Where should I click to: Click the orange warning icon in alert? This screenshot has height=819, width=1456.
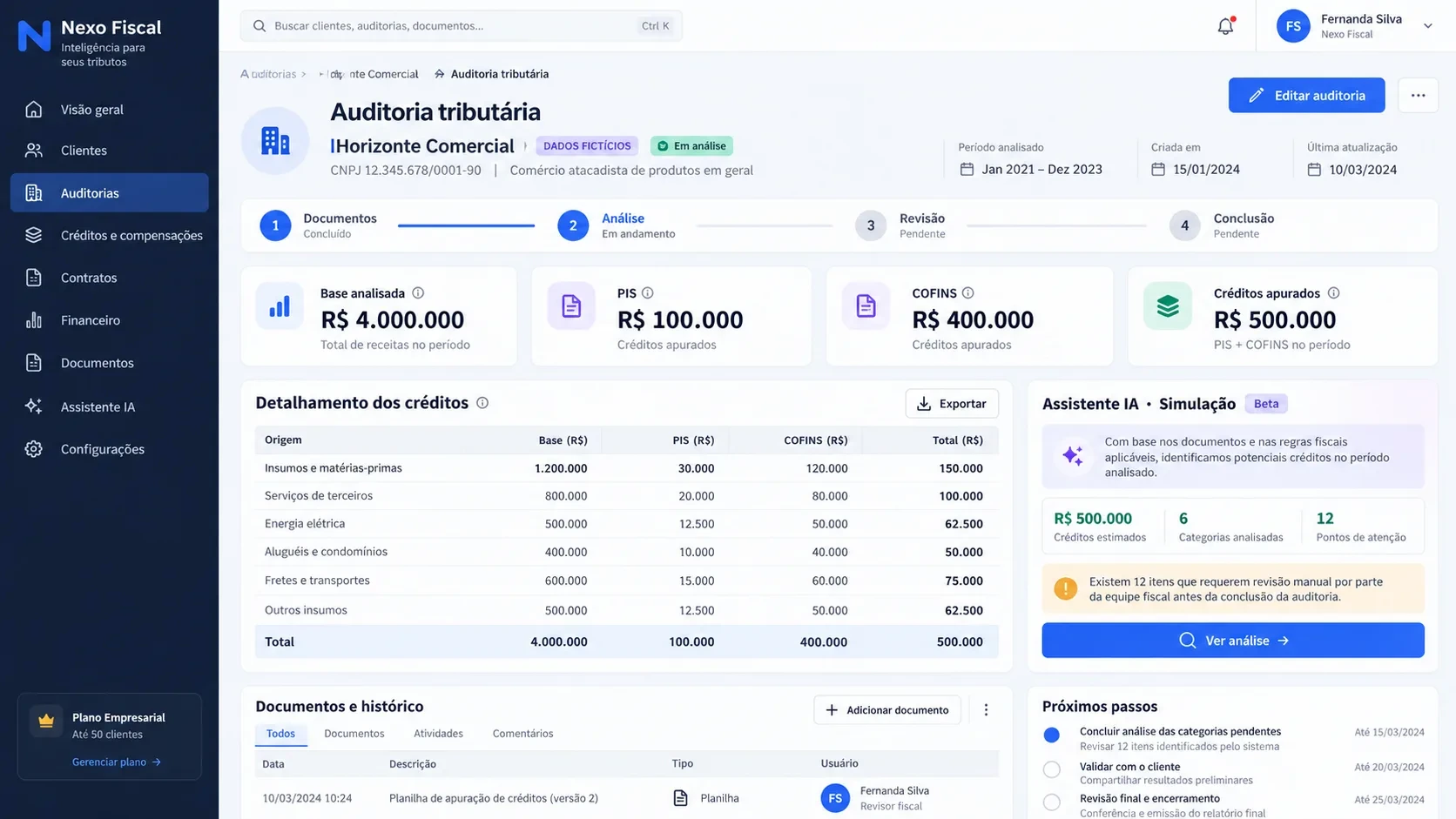[x=1065, y=589]
